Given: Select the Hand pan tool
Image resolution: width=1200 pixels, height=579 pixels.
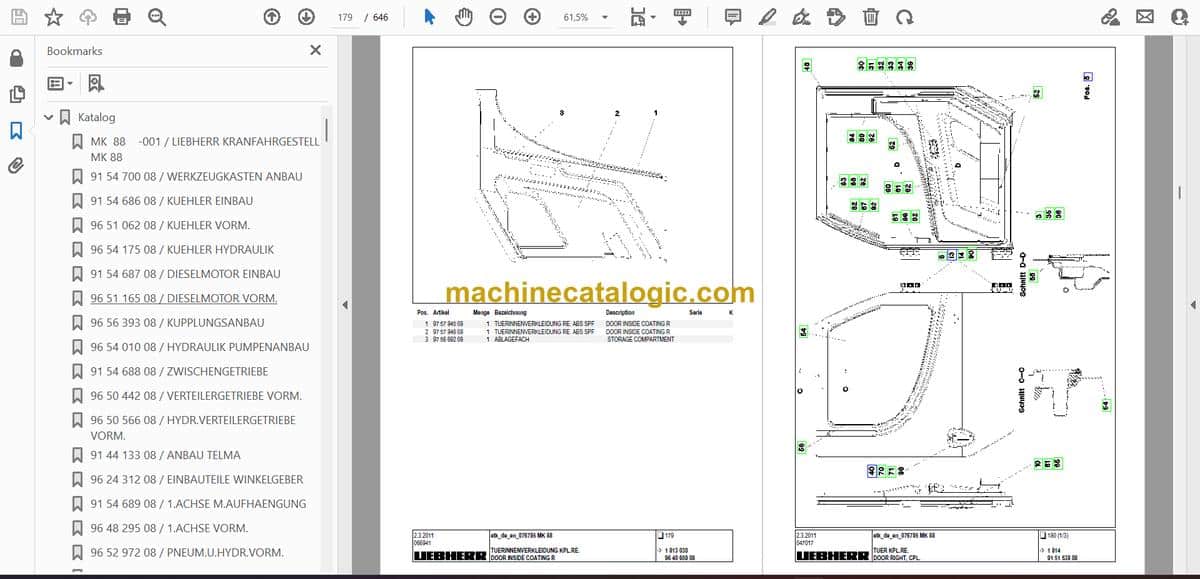Looking at the screenshot, I should coord(463,17).
